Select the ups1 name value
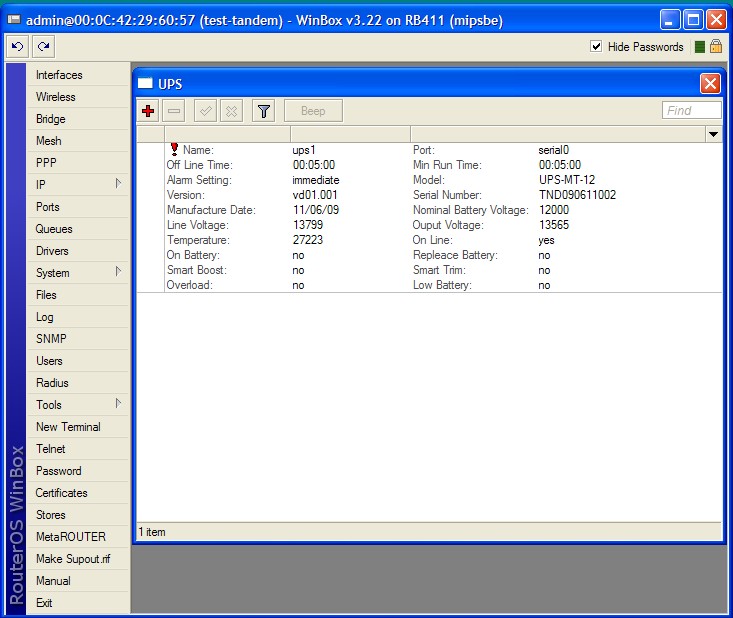Viewport: 733px width, 618px height. tap(304, 150)
